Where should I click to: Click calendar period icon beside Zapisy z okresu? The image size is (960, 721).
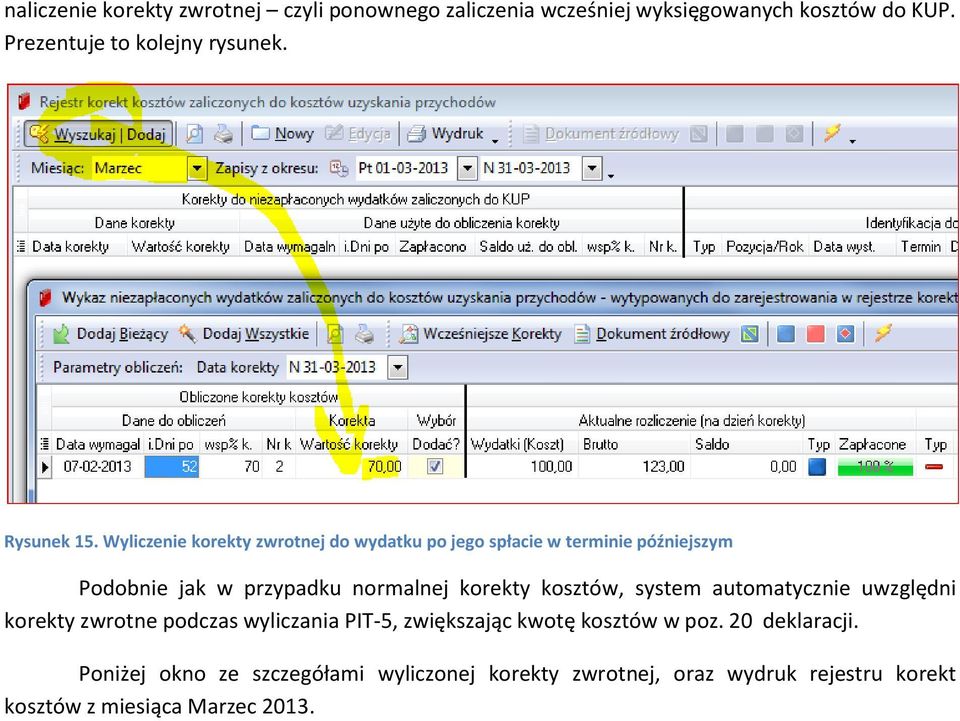pyautogui.click(x=339, y=168)
